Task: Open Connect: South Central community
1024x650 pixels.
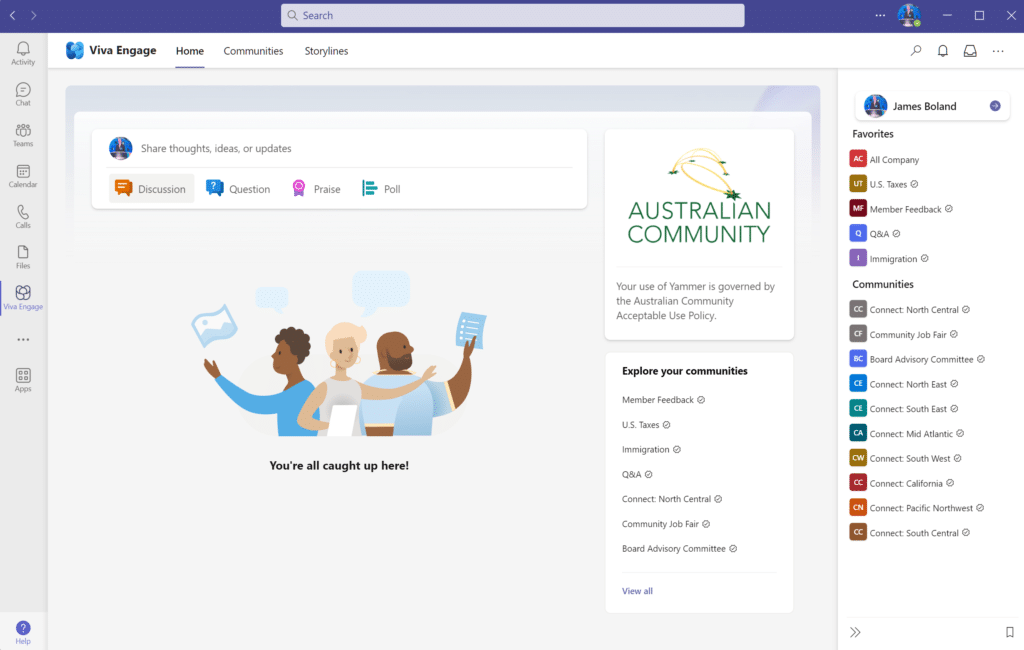Action: [x=910, y=532]
